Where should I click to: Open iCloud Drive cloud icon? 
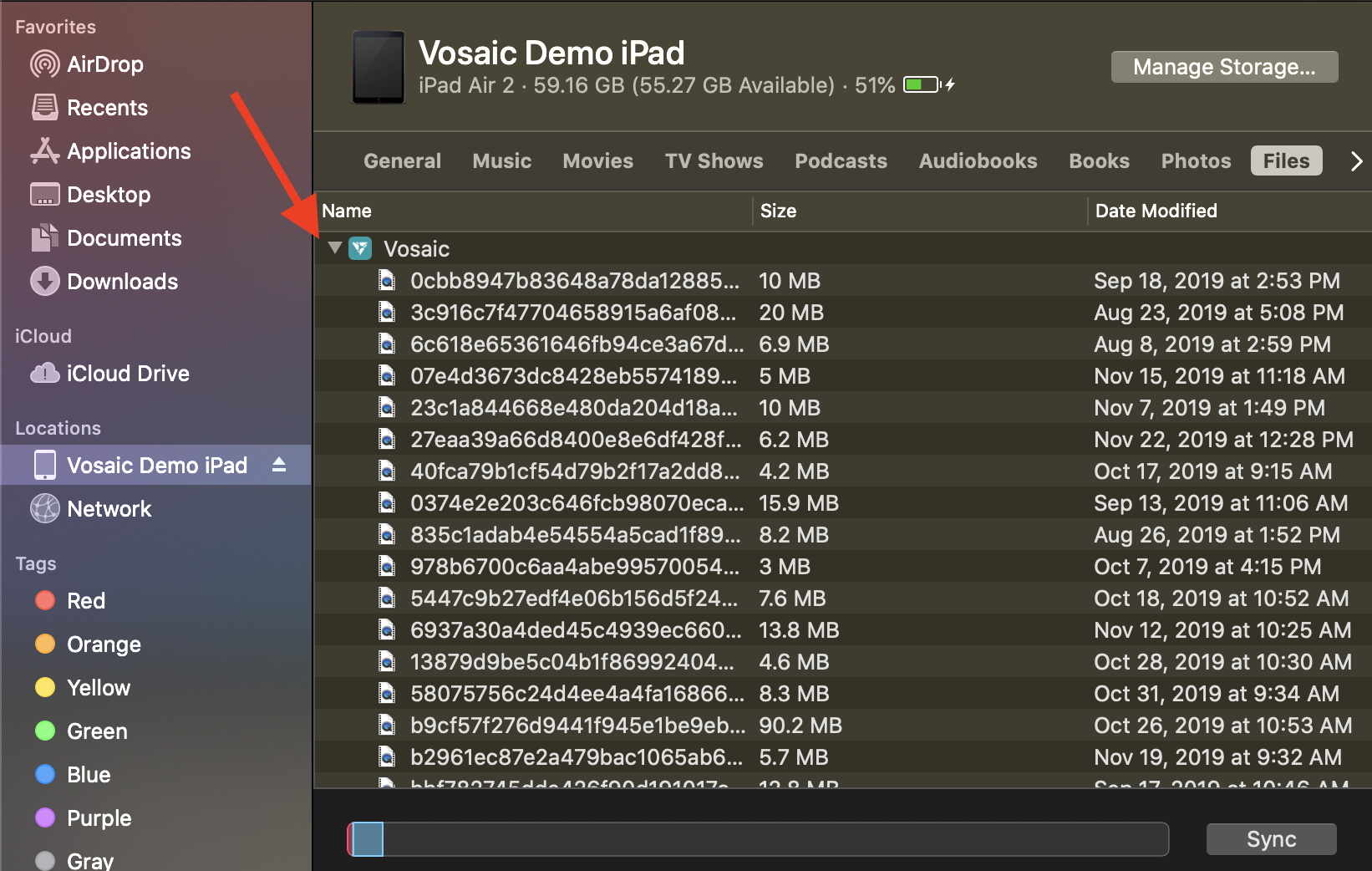point(45,374)
